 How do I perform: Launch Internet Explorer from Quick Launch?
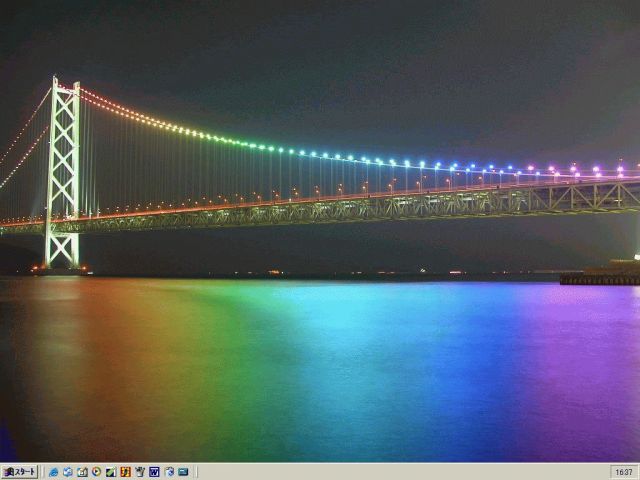click(x=54, y=472)
